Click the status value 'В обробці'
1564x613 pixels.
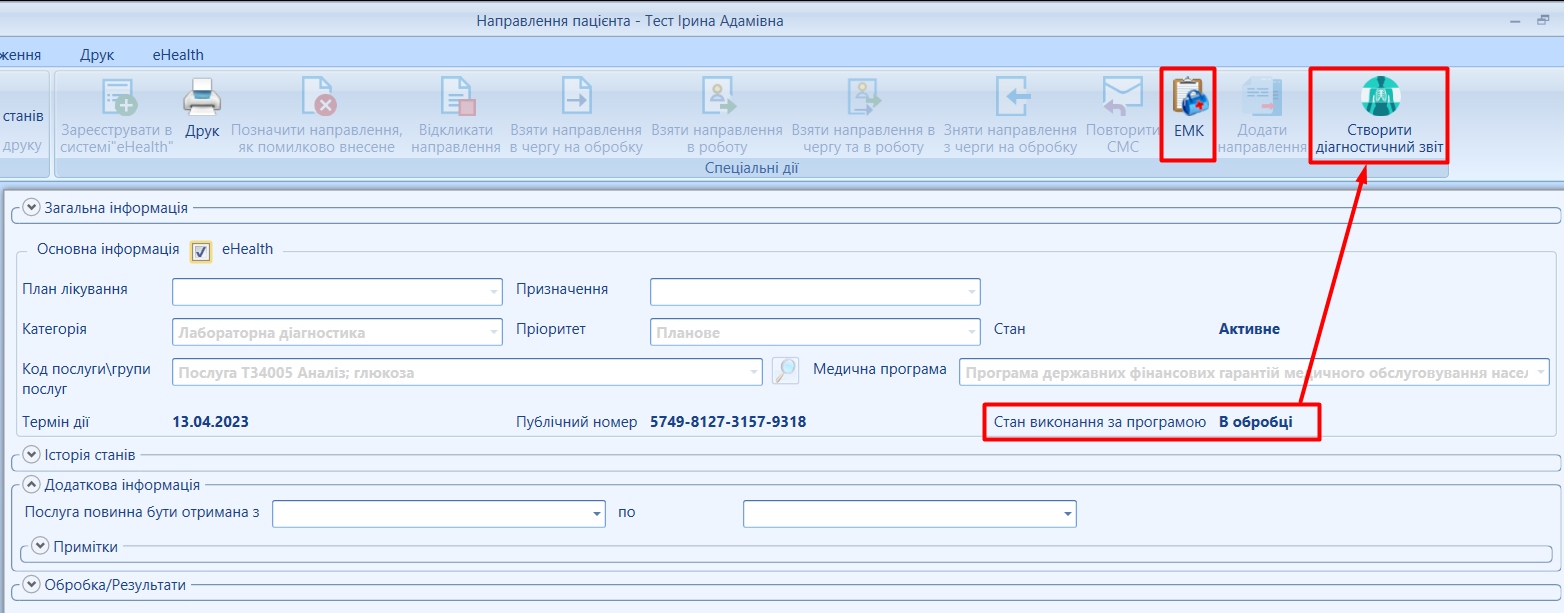pos(1255,422)
